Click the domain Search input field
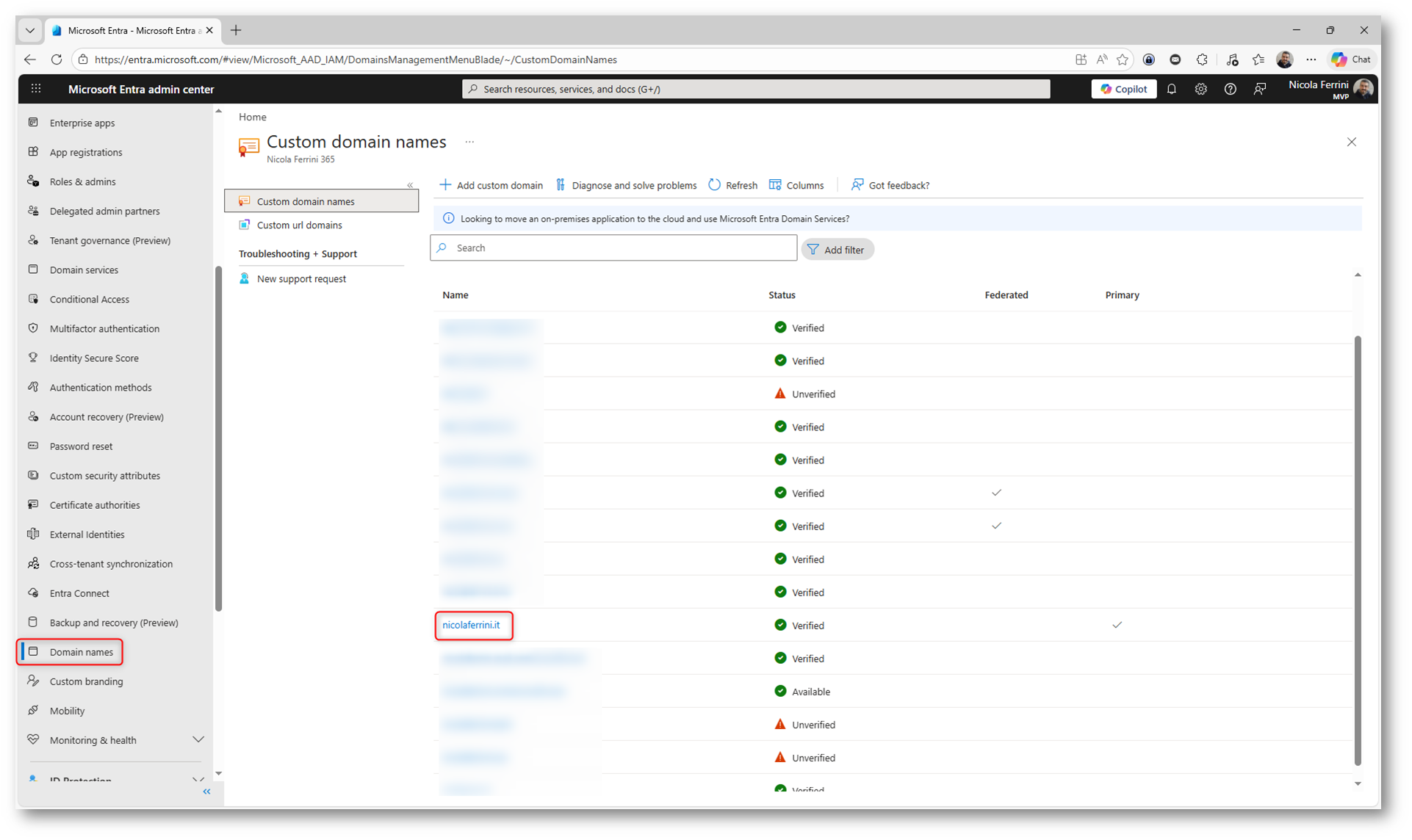The height and width of the screenshot is (840, 1412). point(613,248)
